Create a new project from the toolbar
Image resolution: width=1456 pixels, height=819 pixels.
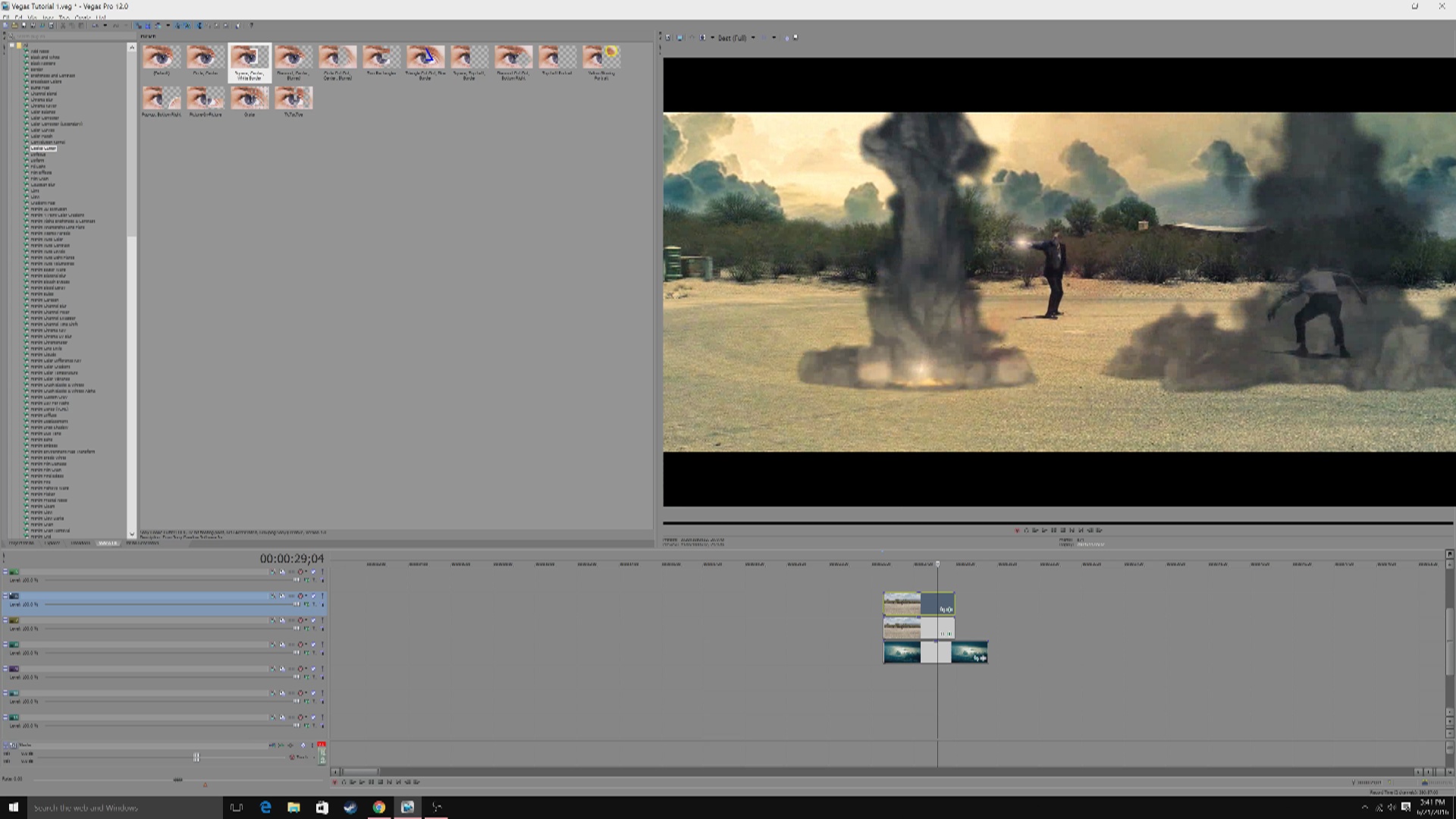coord(5,25)
